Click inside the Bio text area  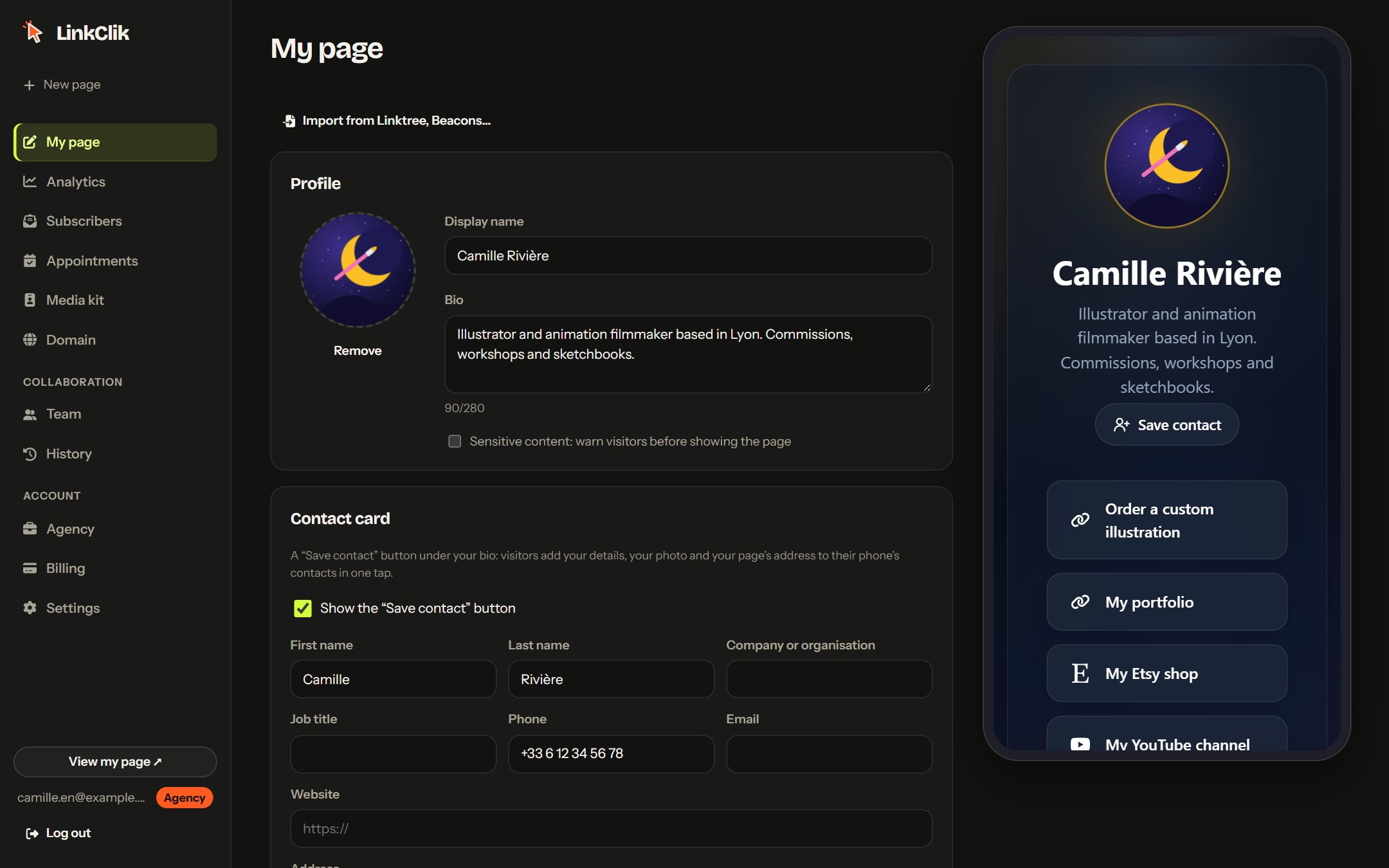click(688, 354)
